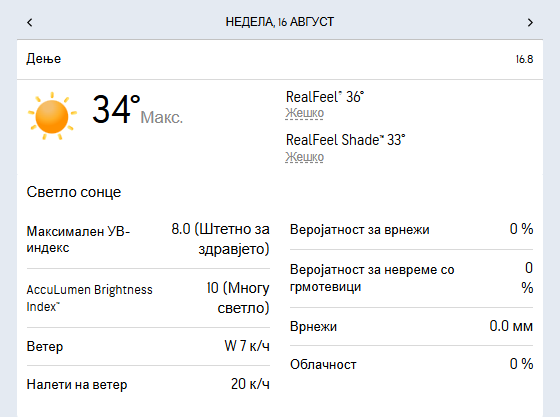Click the Жешко link under RealFeel 36°

[304, 113]
